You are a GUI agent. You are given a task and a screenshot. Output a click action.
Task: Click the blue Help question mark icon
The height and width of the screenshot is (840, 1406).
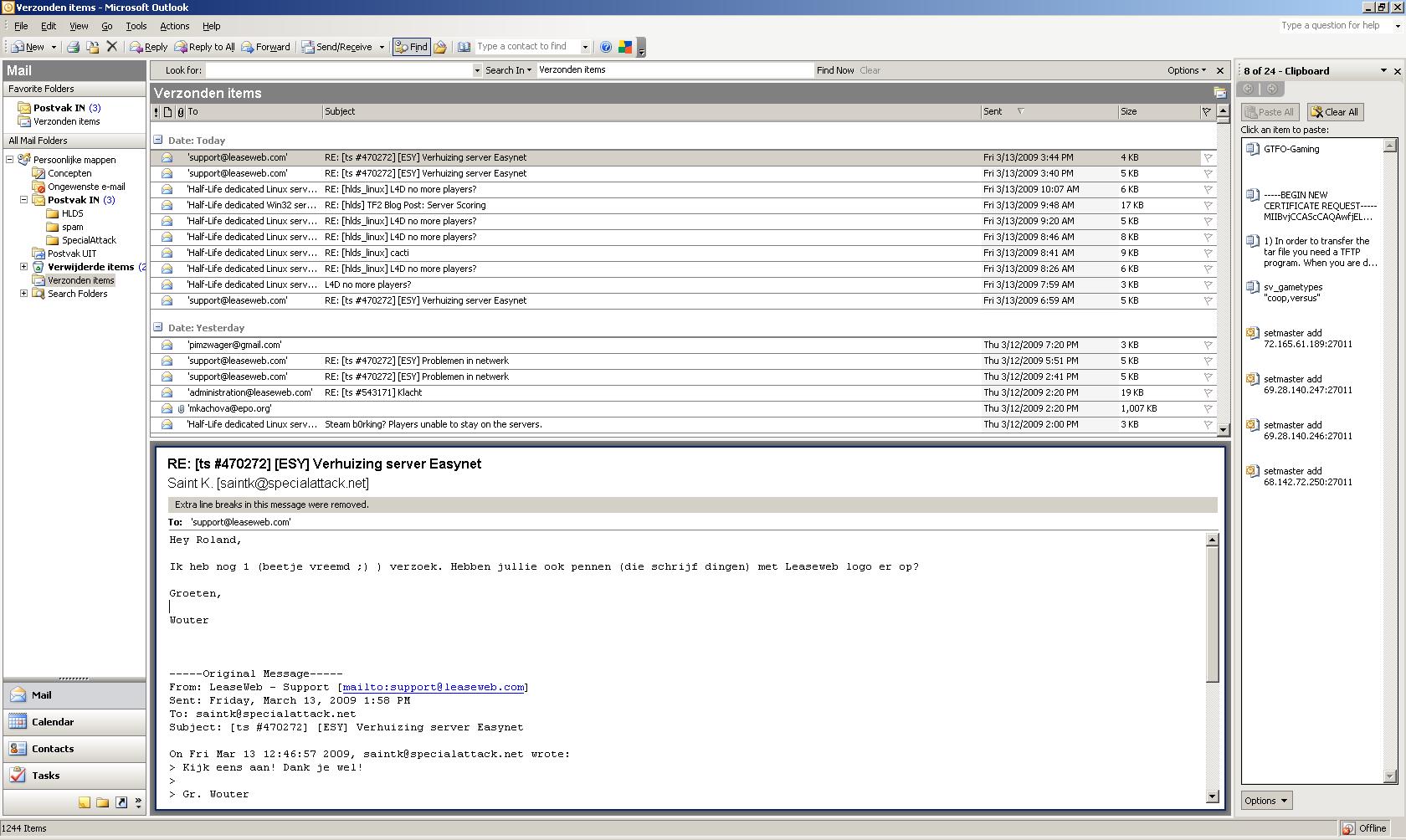point(606,47)
